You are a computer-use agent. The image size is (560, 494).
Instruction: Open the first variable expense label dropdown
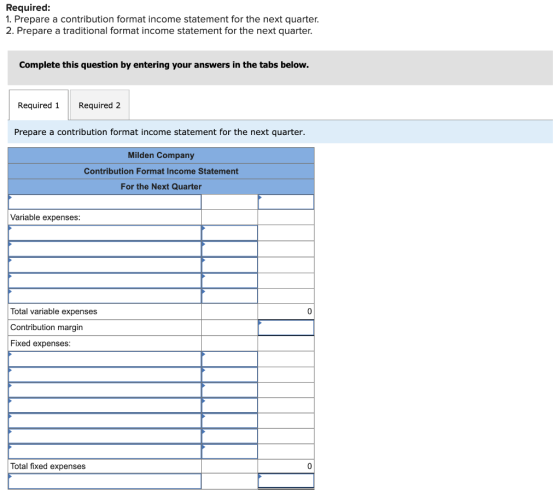coord(105,233)
